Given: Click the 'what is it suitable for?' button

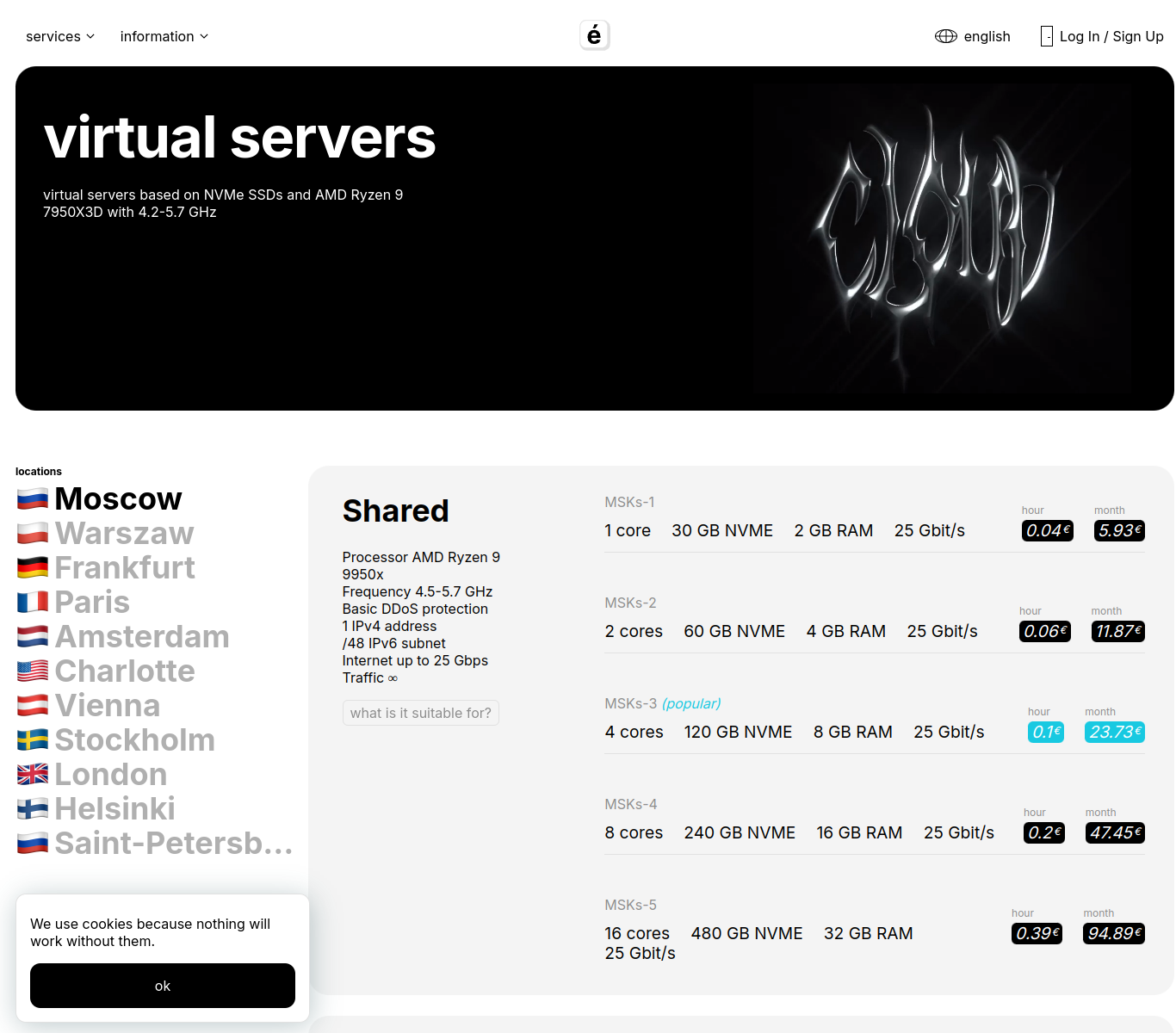Looking at the screenshot, I should click(421, 713).
